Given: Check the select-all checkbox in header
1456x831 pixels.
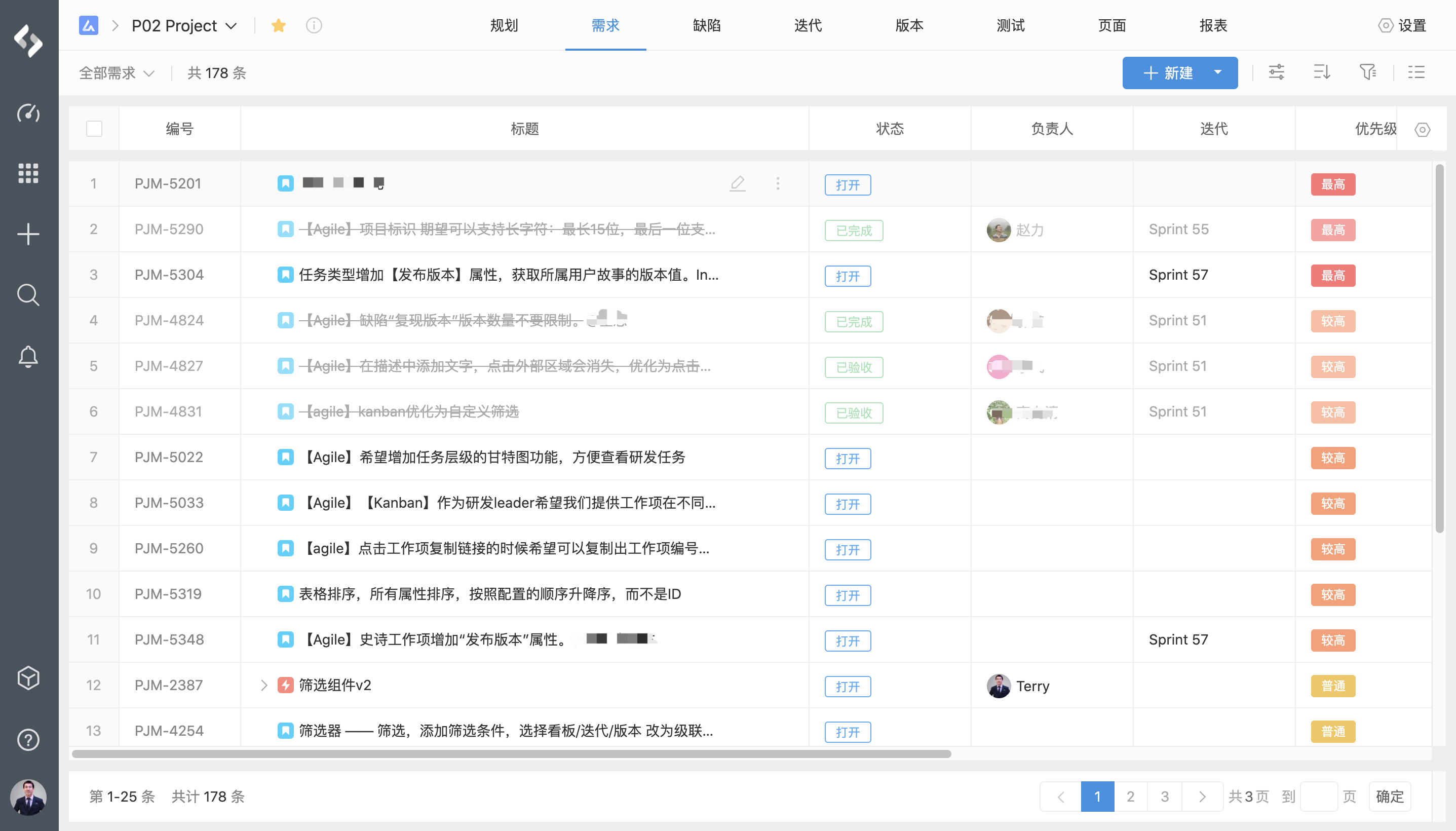Looking at the screenshot, I should [x=94, y=129].
